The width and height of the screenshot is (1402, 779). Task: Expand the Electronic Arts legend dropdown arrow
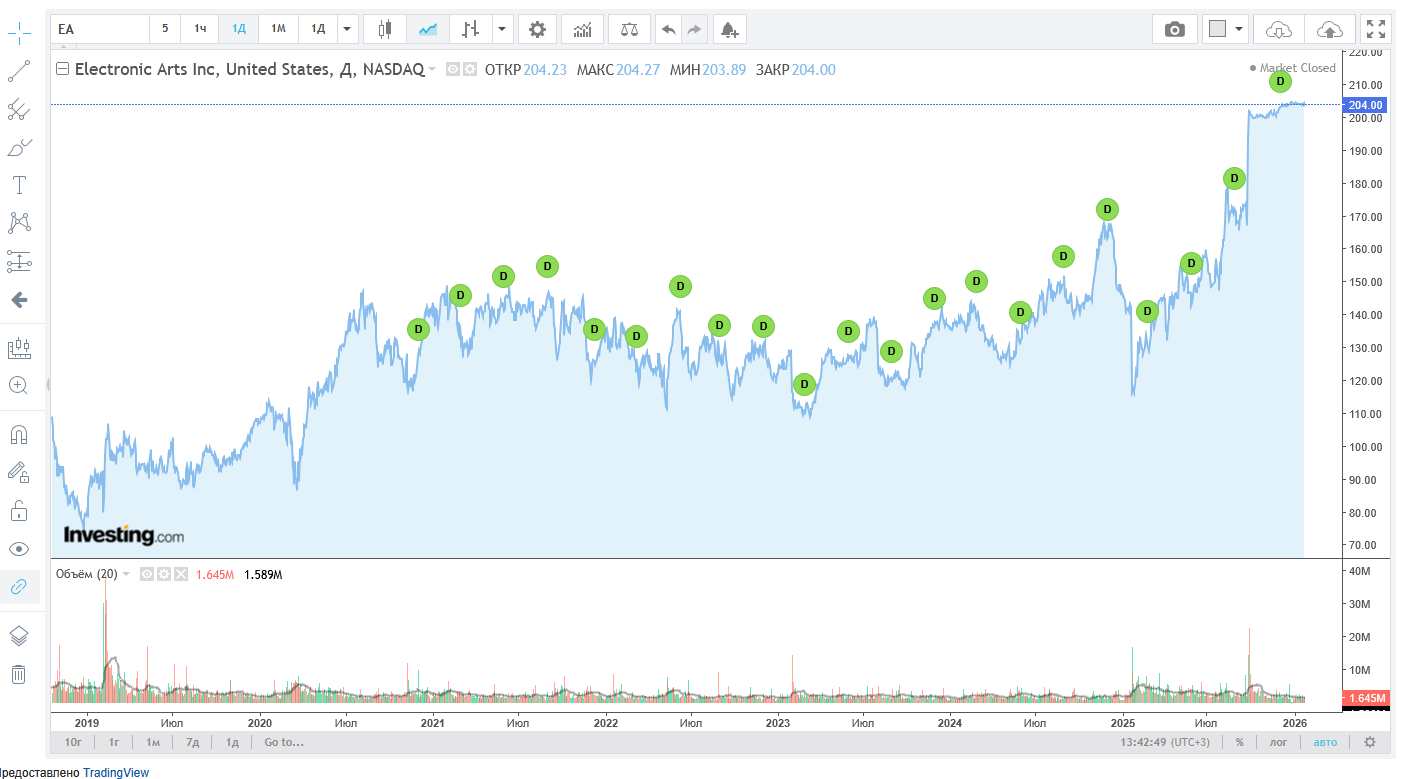(x=432, y=70)
